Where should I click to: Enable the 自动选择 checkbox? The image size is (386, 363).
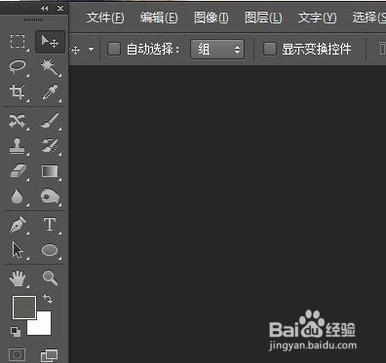click(114, 49)
